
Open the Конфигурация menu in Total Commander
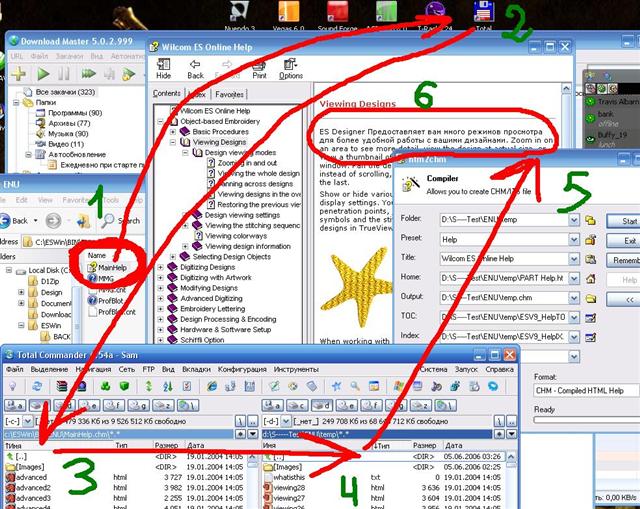coord(242,369)
